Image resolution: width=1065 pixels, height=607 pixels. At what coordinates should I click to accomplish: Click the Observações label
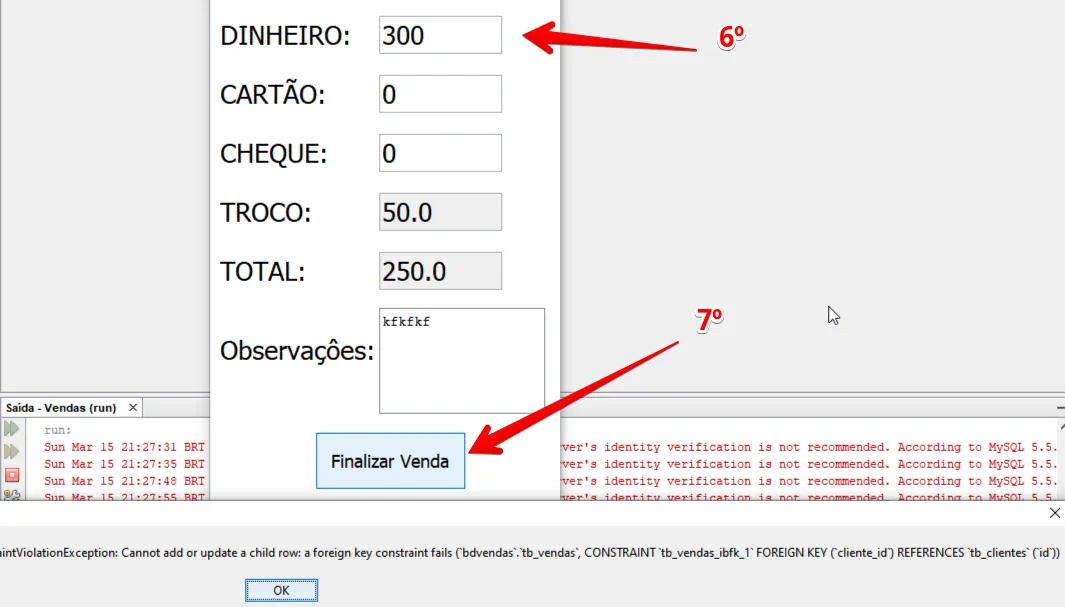coord(297,350)
